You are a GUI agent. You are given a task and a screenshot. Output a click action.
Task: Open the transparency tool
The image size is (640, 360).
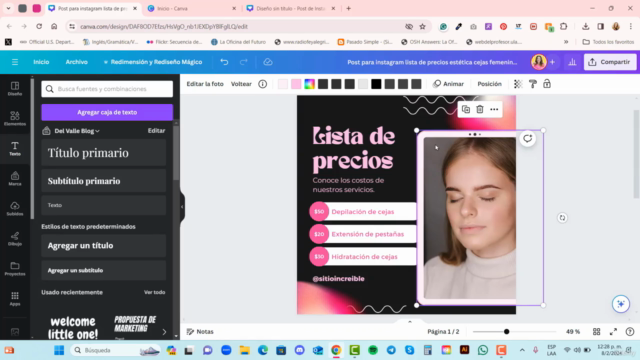(x=518, y=84)
